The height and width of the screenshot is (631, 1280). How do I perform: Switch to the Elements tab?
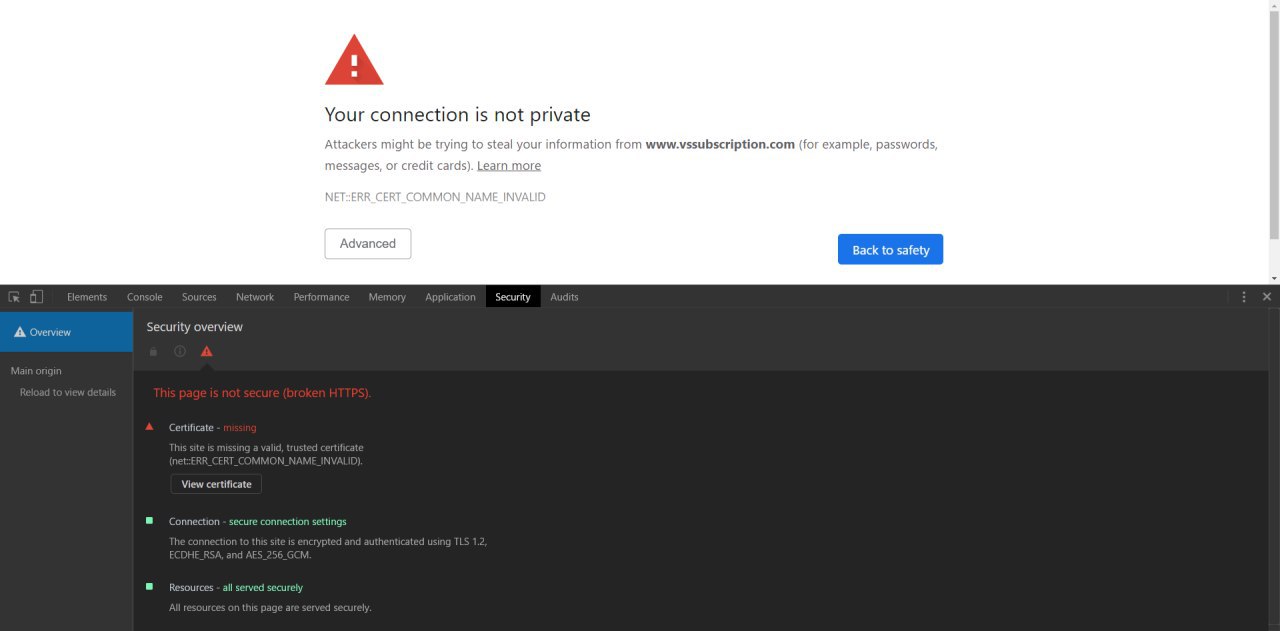pos(87,297)
